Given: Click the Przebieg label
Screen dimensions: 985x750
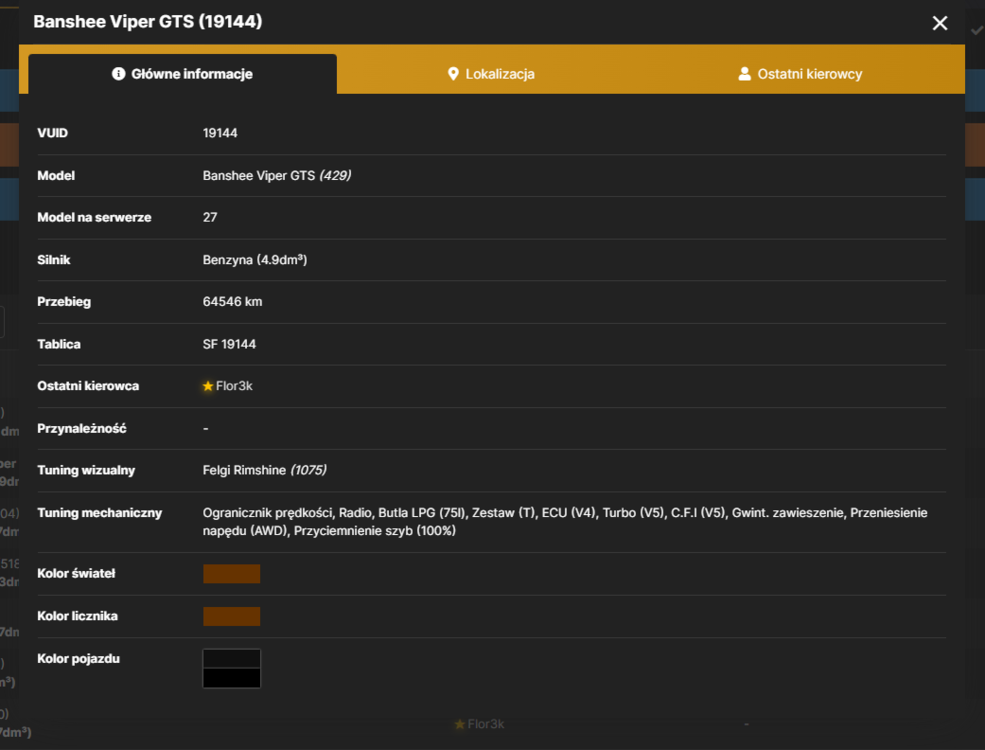Looking at the screenshot, I should (64, 302).
